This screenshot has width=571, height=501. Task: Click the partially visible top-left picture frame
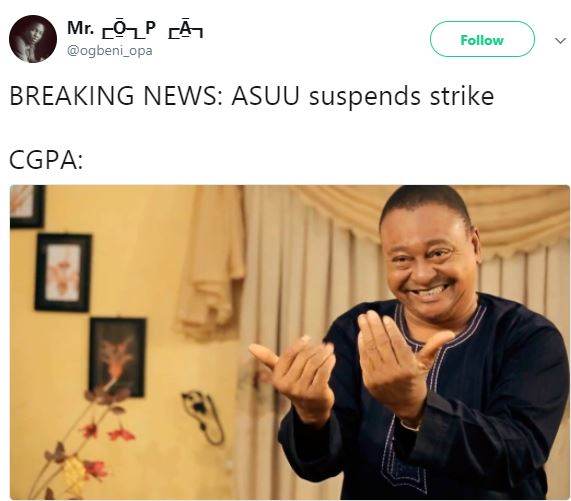[28, 206]
